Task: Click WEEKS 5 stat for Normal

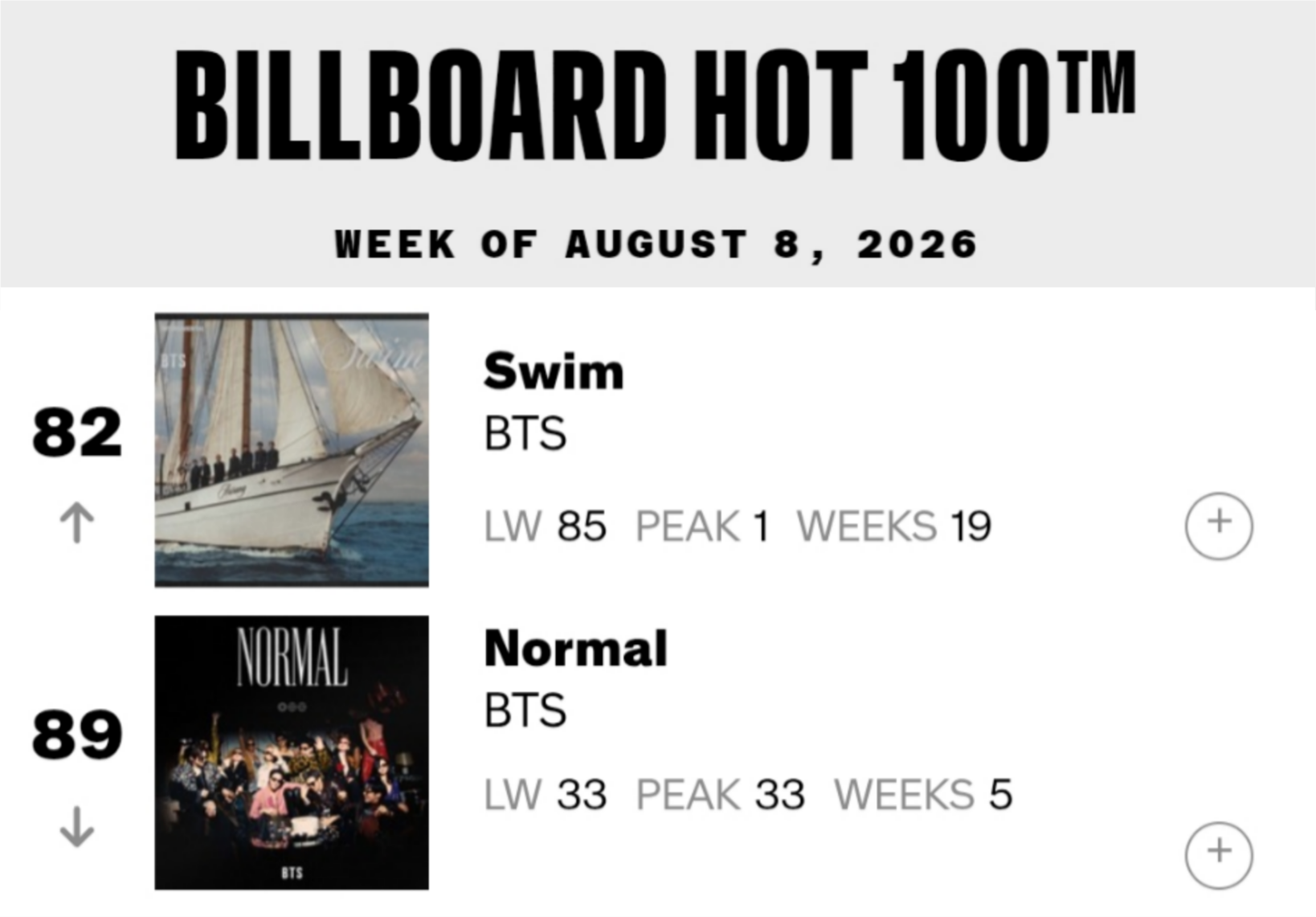Action: pos(924,795)
